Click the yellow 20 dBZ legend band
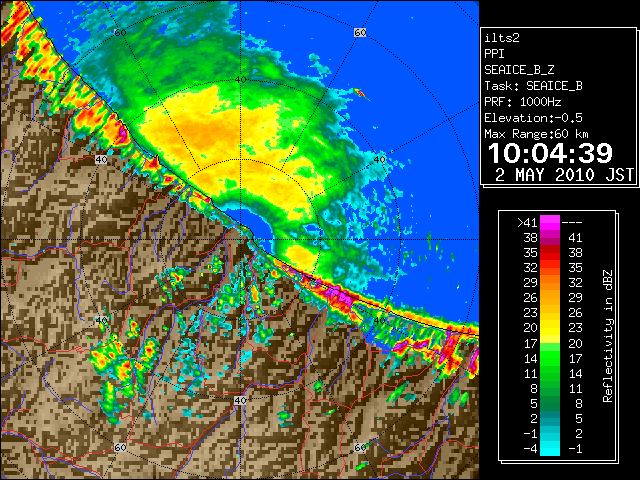640x480 pixels. click(x=550, y=328)
